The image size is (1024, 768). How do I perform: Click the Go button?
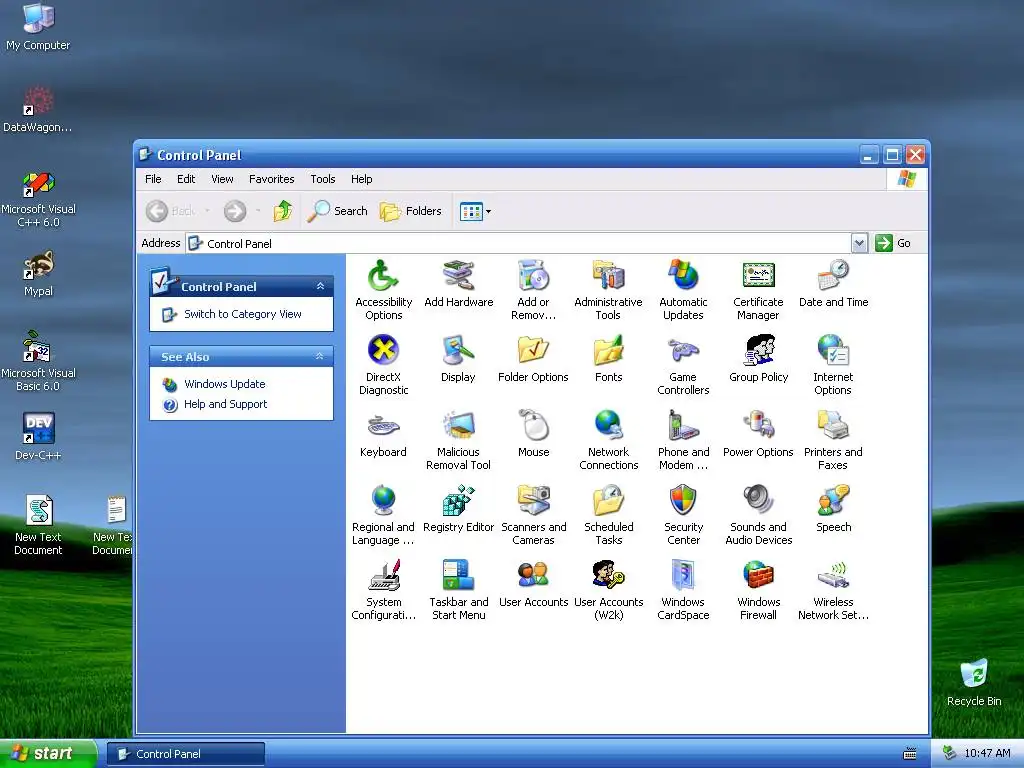point(893,243)
